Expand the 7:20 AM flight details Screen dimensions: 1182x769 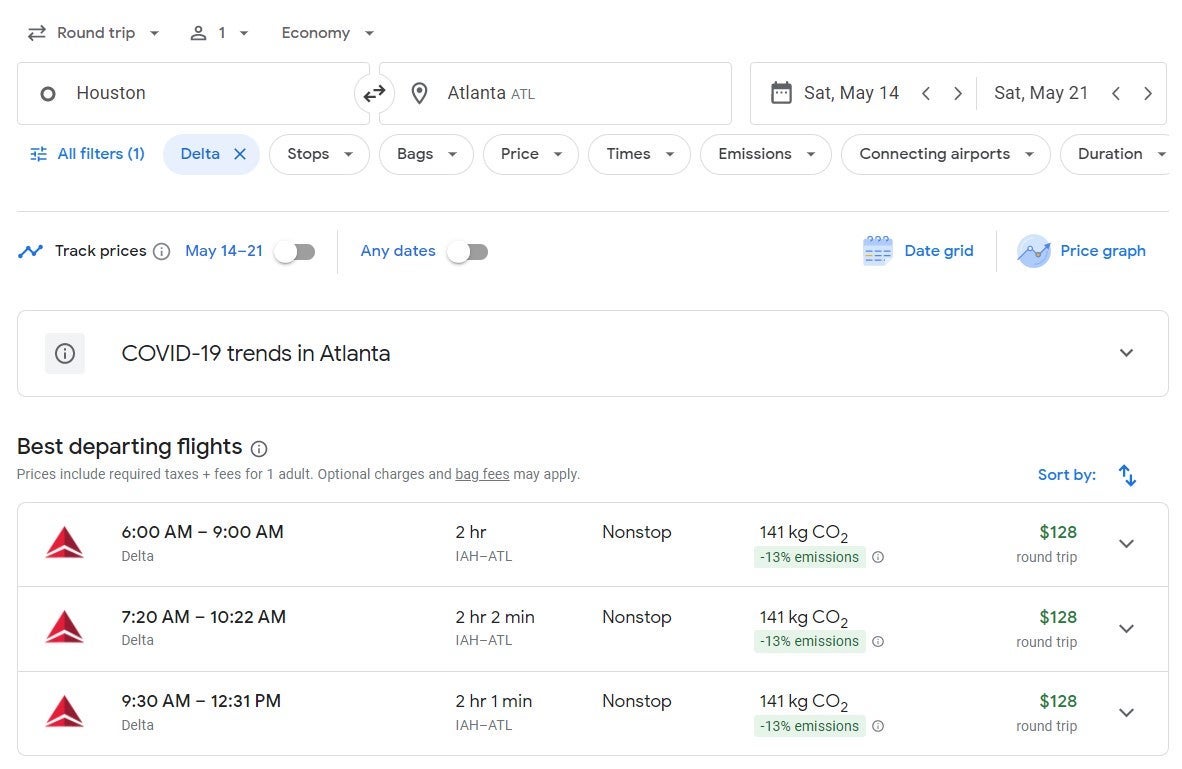(x=1126, y=629)
